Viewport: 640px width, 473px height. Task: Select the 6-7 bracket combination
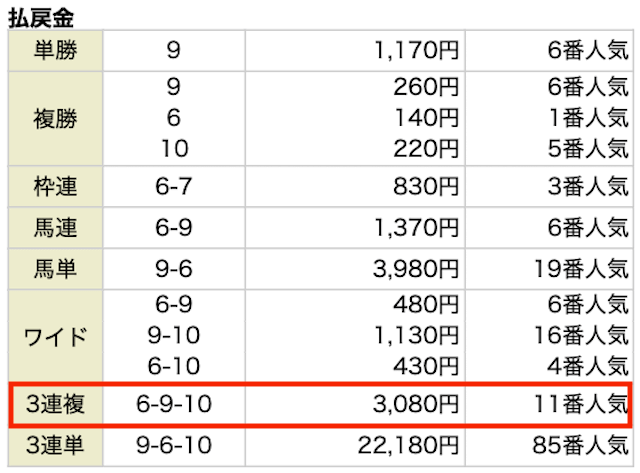[173, 187]
